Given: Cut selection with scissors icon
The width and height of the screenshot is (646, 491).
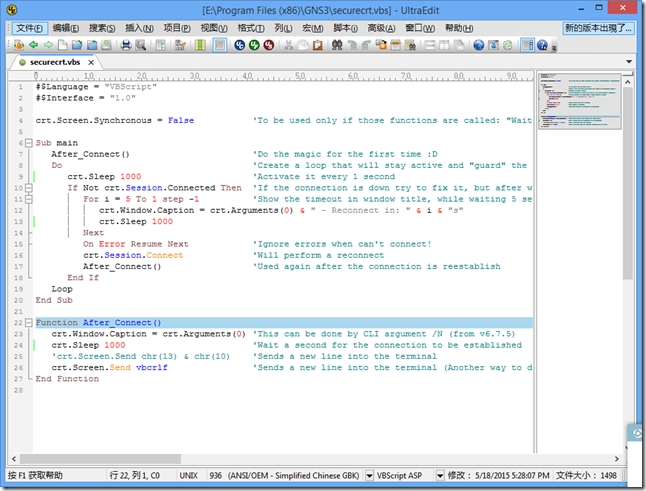Looking at the screenshot, I should point(288,45).
